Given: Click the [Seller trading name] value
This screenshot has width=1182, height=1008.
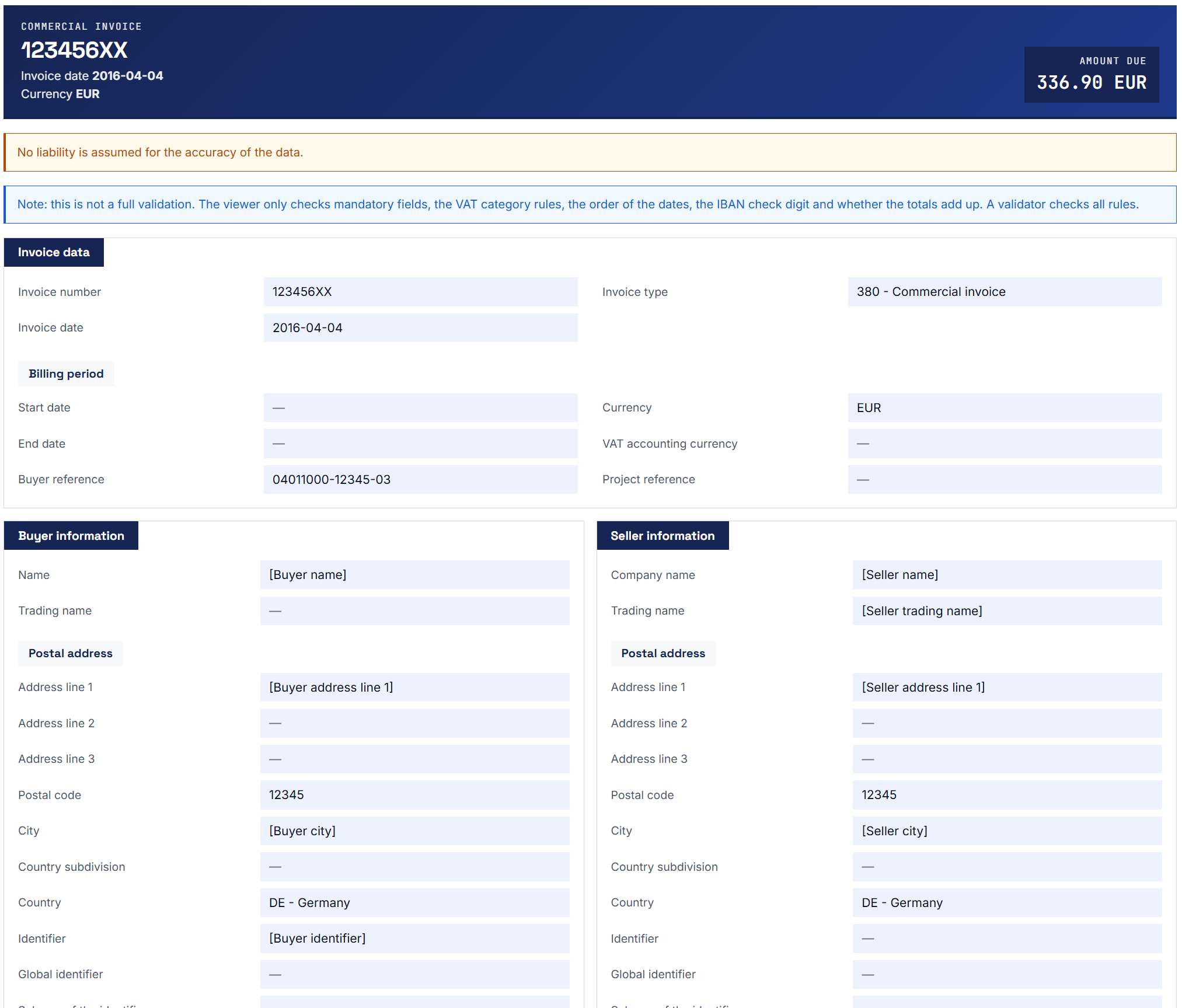Looking at the screenshot, I should pyautogui.click(x=1007, y=611).
